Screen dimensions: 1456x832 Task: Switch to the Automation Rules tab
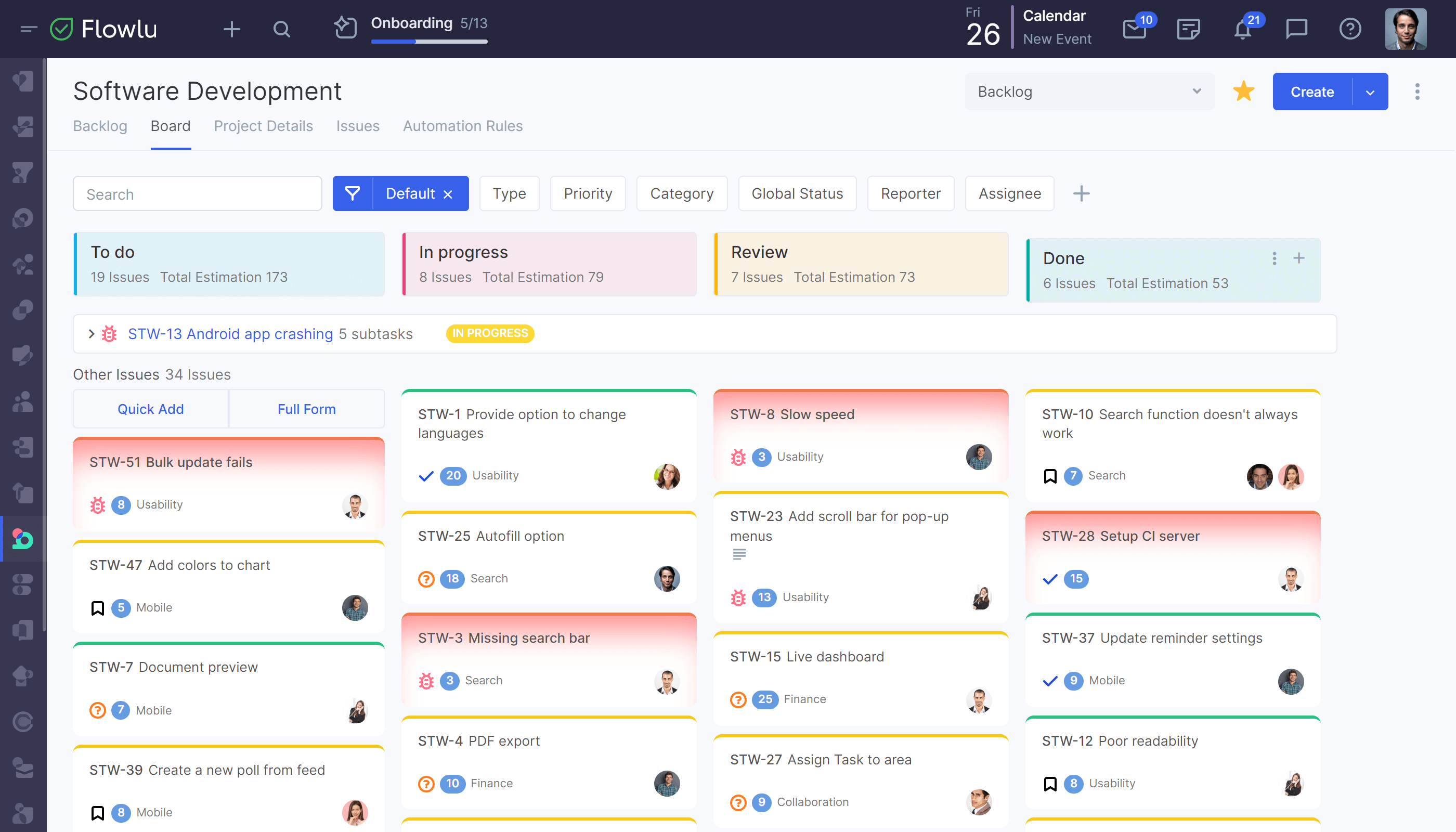click(462, 126)
